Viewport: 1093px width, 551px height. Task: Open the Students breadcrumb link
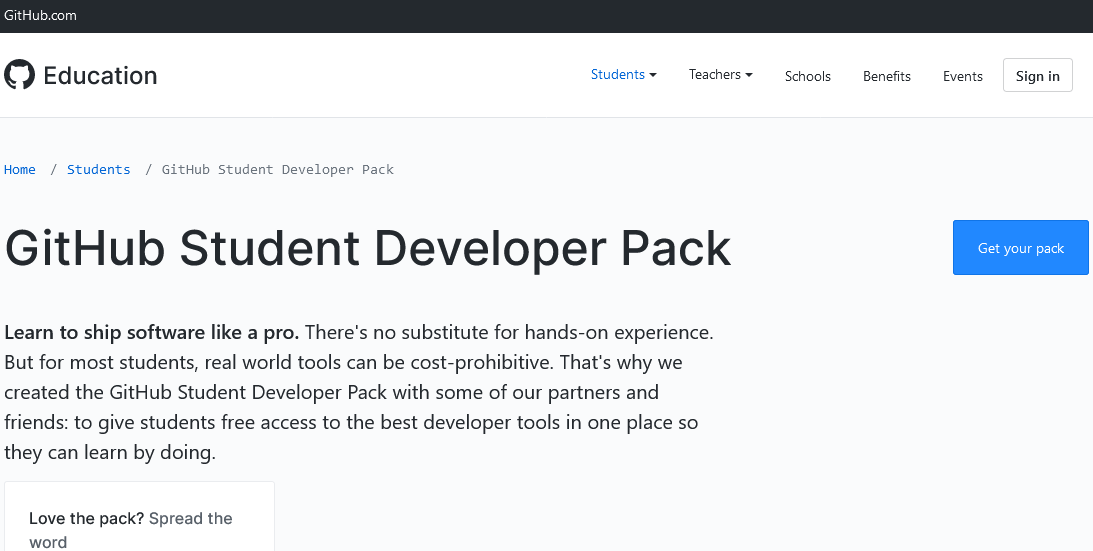(x=98, y=169)
